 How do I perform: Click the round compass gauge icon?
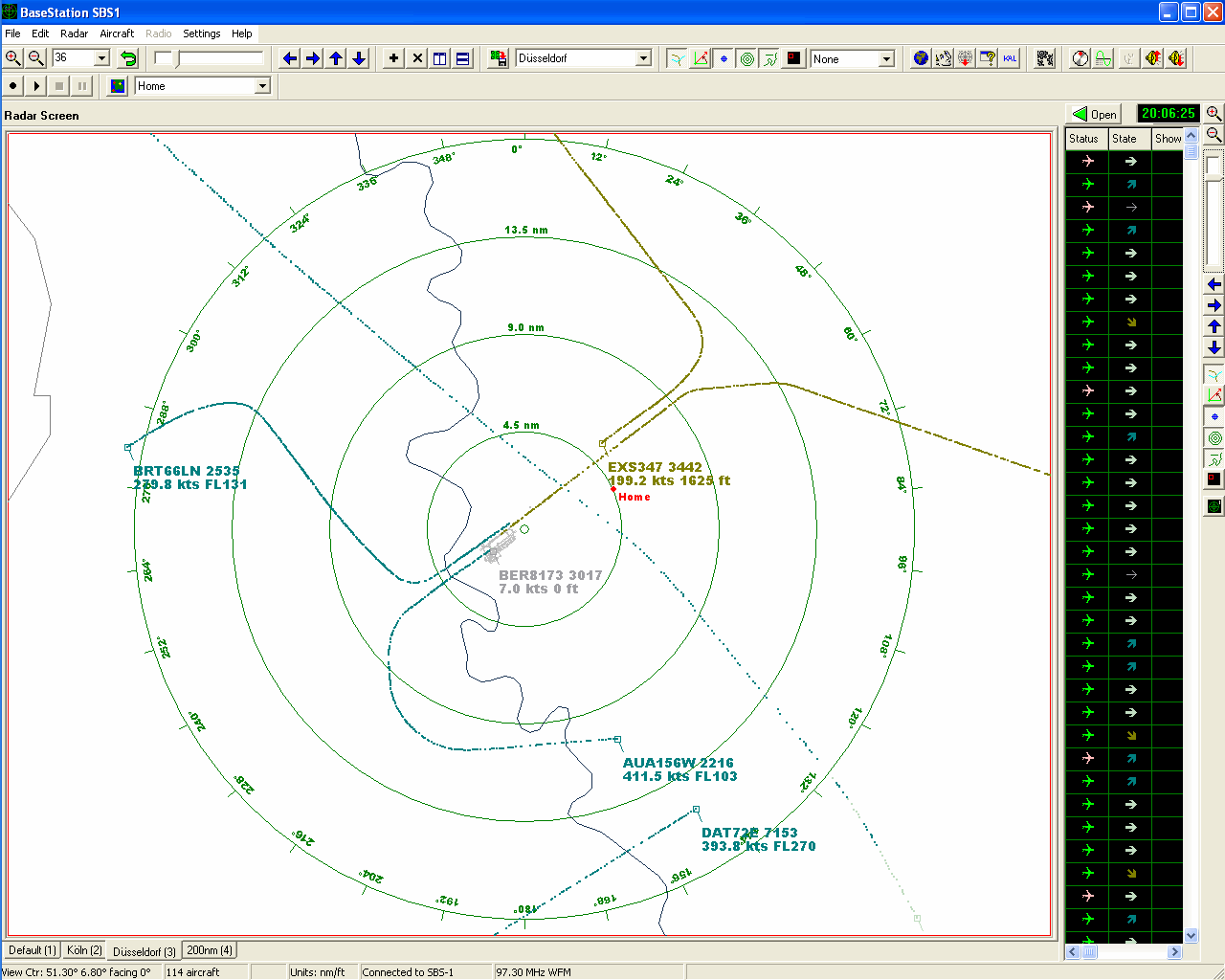coord(1080,58)
